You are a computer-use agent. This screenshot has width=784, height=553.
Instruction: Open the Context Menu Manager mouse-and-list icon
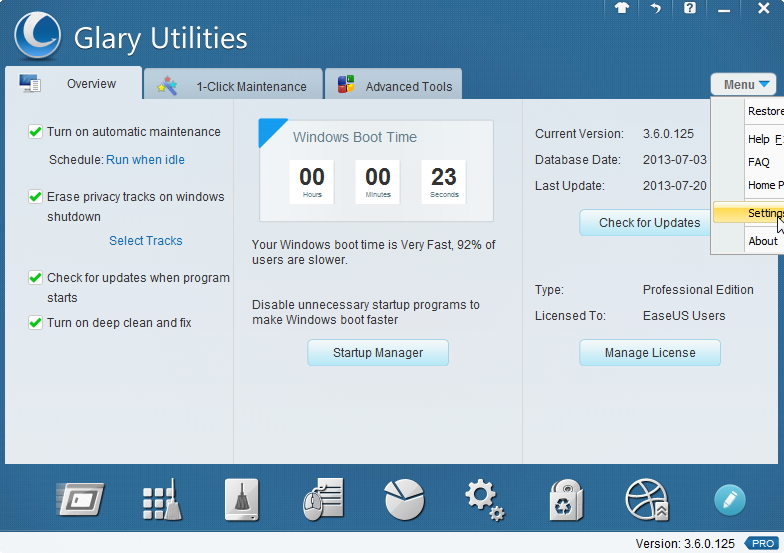click(x=323, y=500)
